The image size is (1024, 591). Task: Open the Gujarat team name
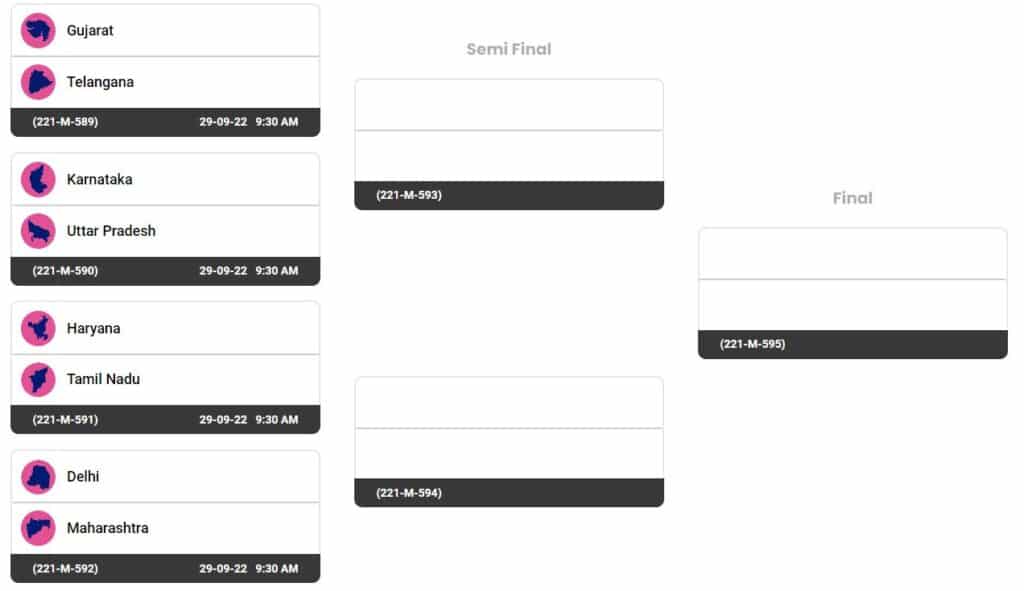coord(90,31)
